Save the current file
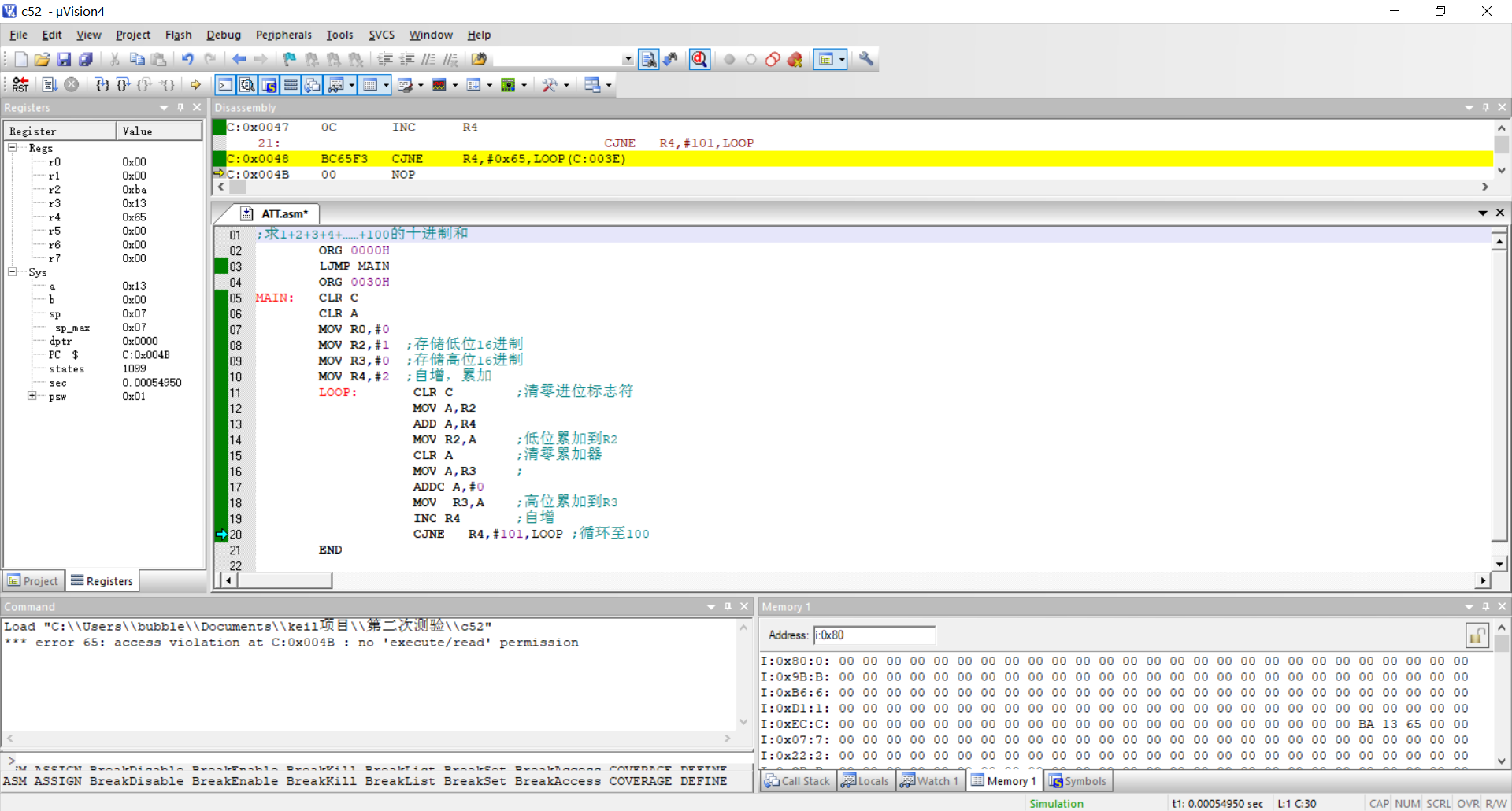This screenshot has width=1512, height=811. coord(65,59)
